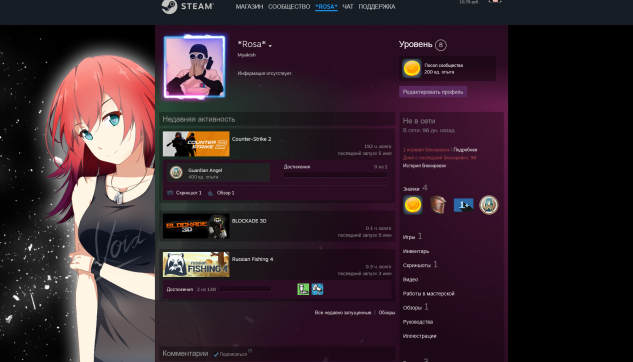Image resolution: width=633 pixels, height=362 pixels.
Task: Open the Инвентарь link
Action: (416, 251)
